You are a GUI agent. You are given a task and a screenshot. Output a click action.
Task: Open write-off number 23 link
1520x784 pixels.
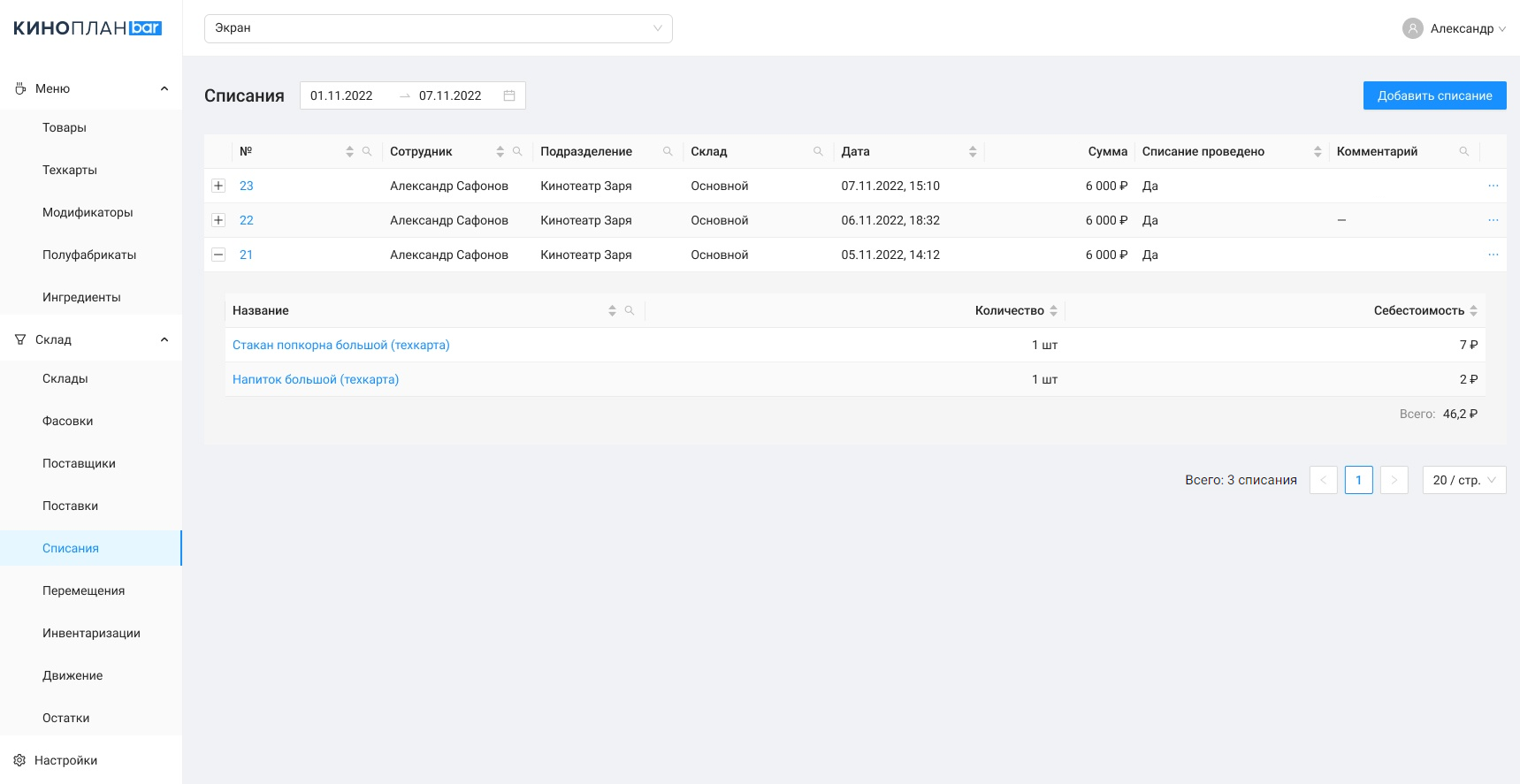(x=247, y=186)
